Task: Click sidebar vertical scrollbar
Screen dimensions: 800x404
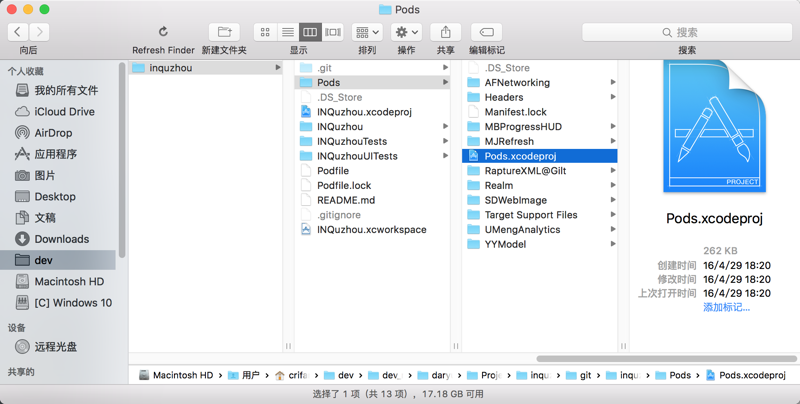Action: (122, 160)
